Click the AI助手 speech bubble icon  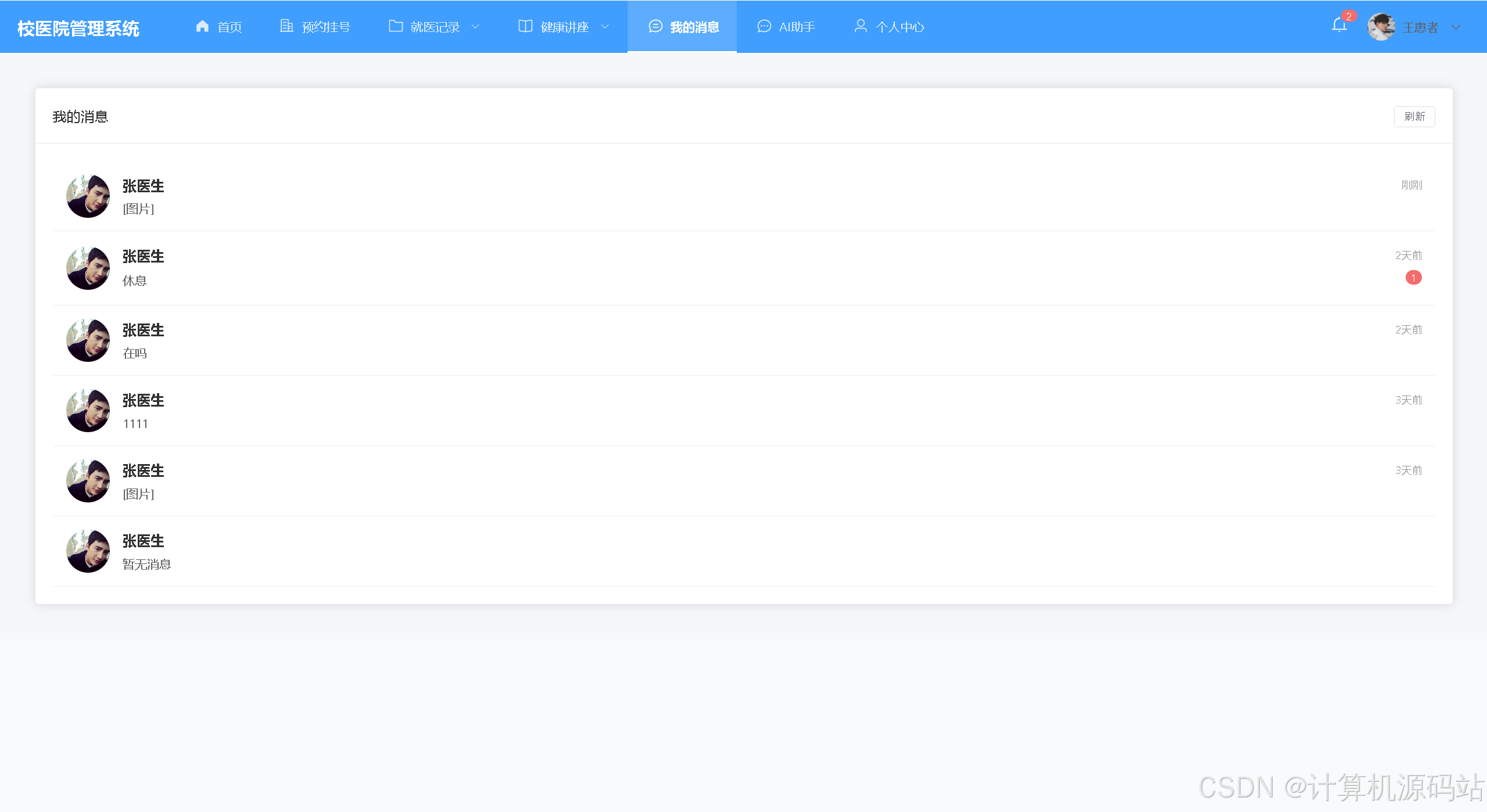click(764, 26)
